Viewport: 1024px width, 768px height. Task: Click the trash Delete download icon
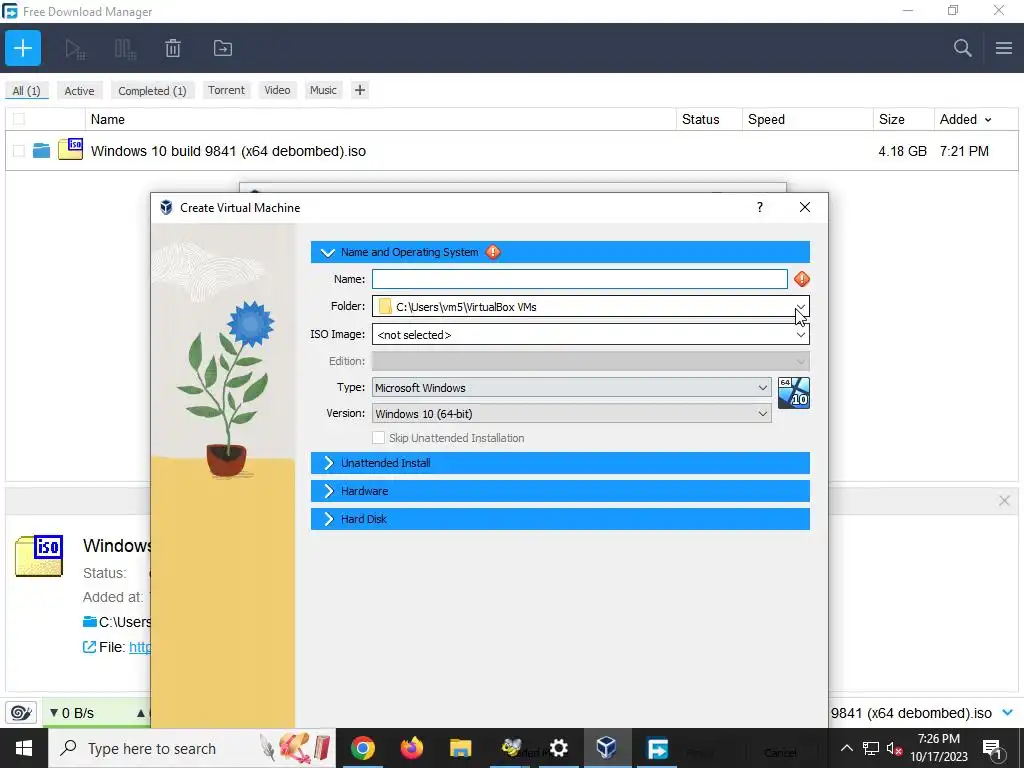point(173,48)
